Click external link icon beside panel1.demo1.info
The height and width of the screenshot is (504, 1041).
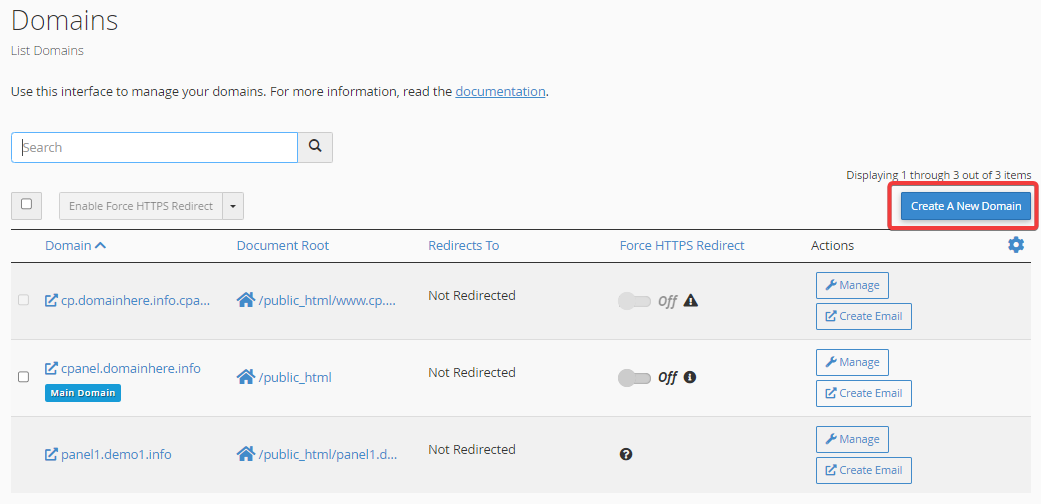(x=51, y=455)
